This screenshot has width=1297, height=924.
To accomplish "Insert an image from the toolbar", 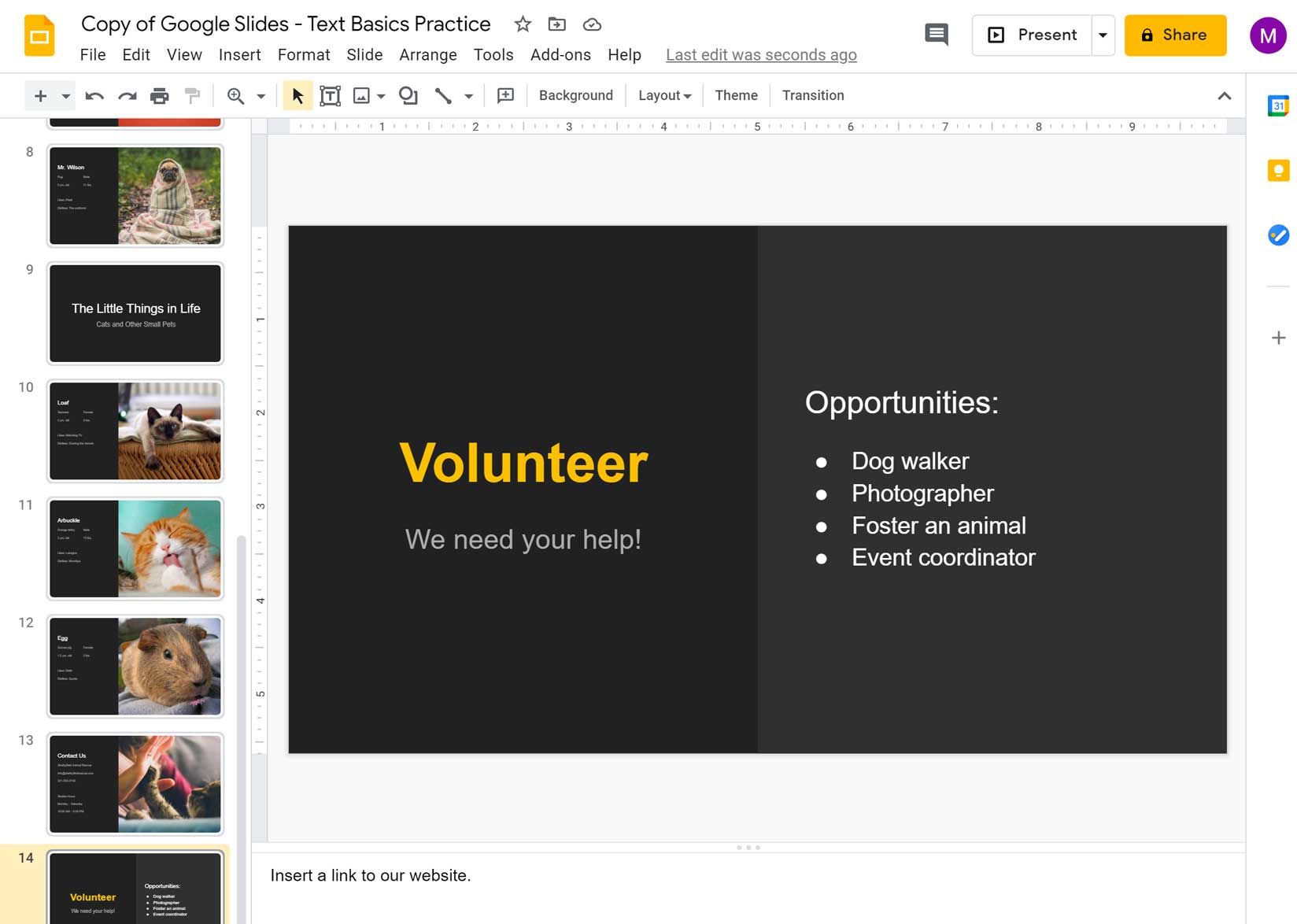I will click(360, 94).
